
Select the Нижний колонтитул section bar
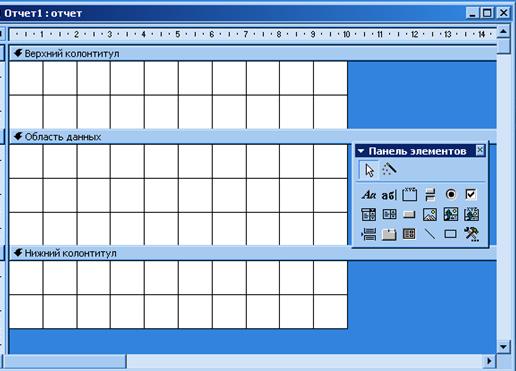(253, 253)
